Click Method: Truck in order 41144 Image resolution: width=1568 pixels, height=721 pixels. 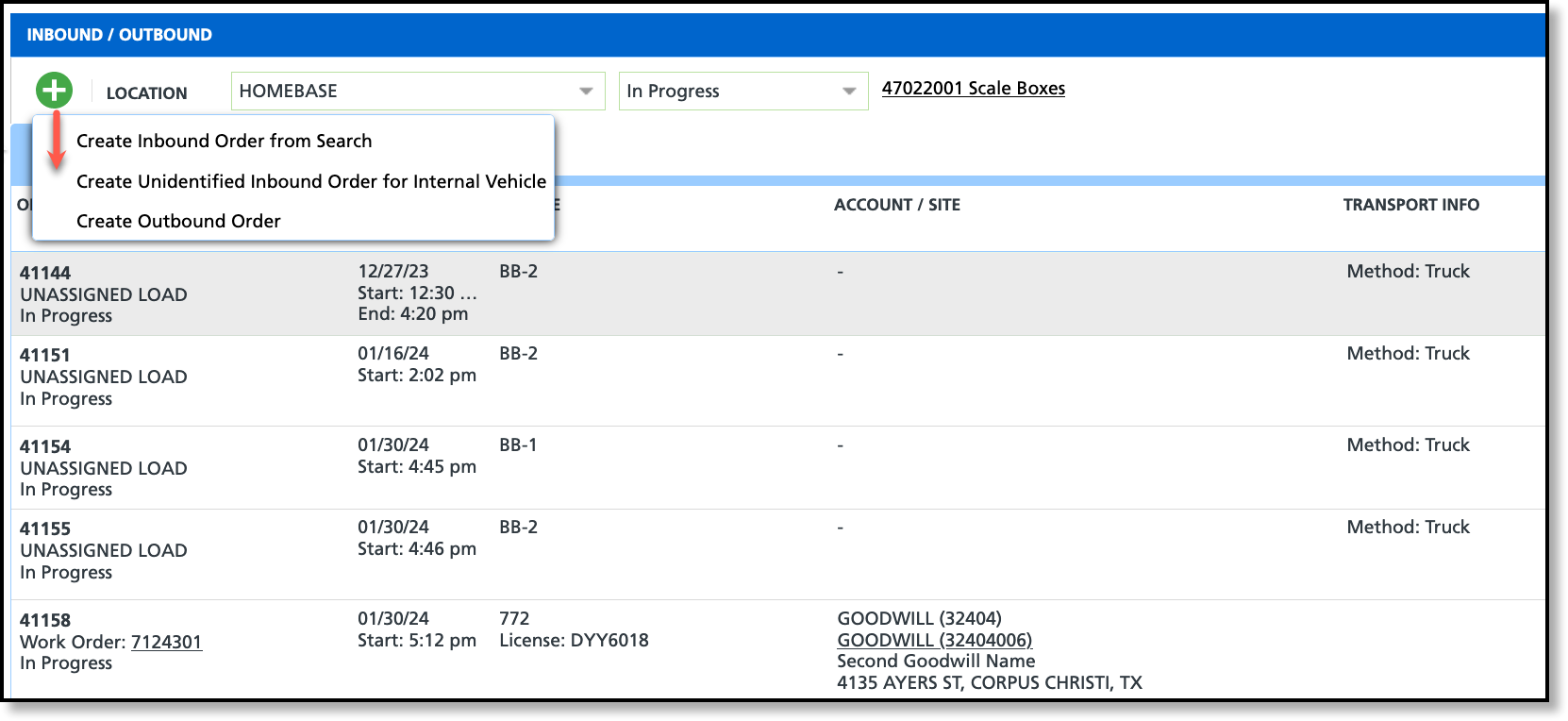(x=1409, y=271)
